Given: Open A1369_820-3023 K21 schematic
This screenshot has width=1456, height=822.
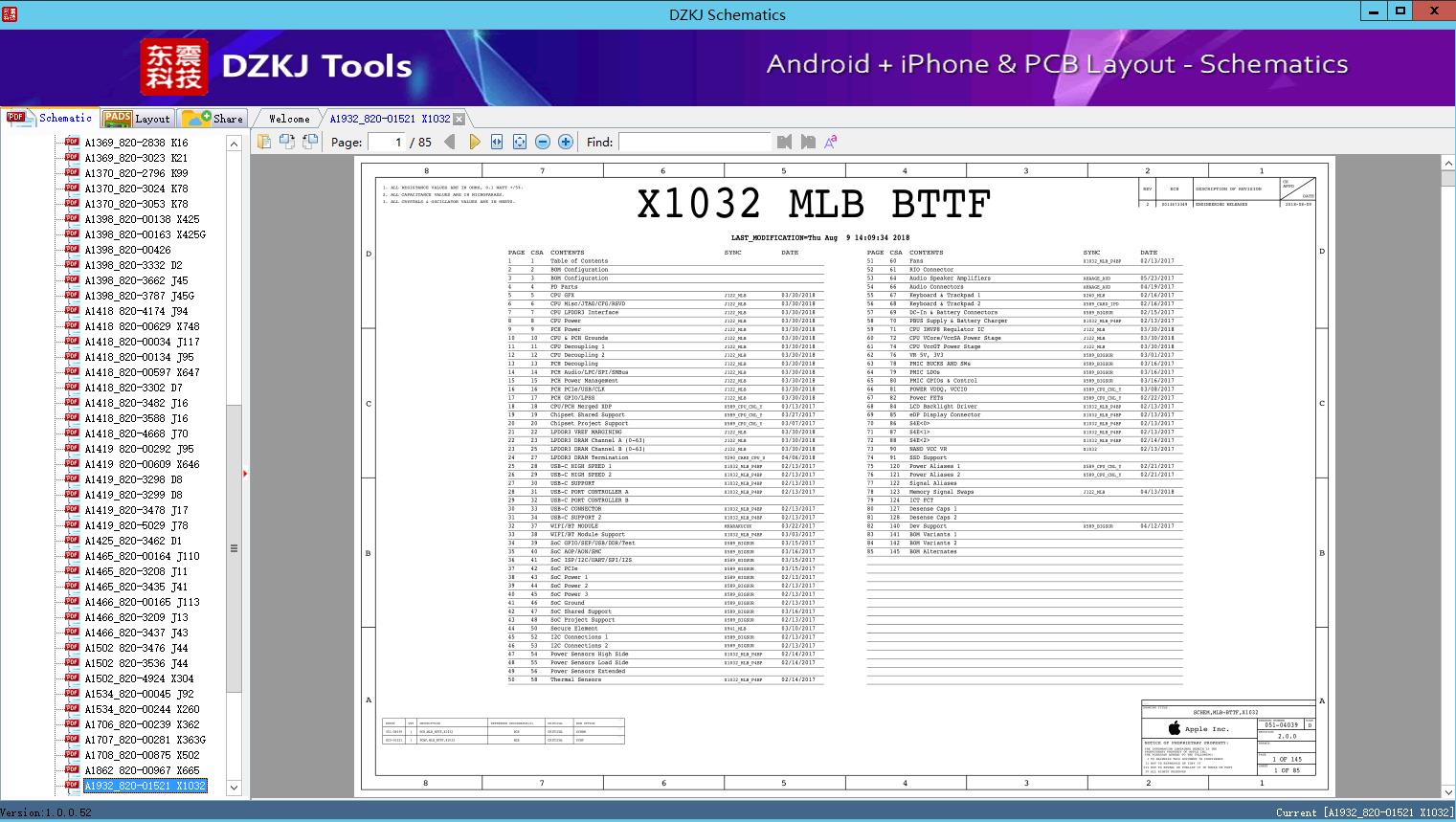Looking at the screenshot, I should click(x=136, y=158).
